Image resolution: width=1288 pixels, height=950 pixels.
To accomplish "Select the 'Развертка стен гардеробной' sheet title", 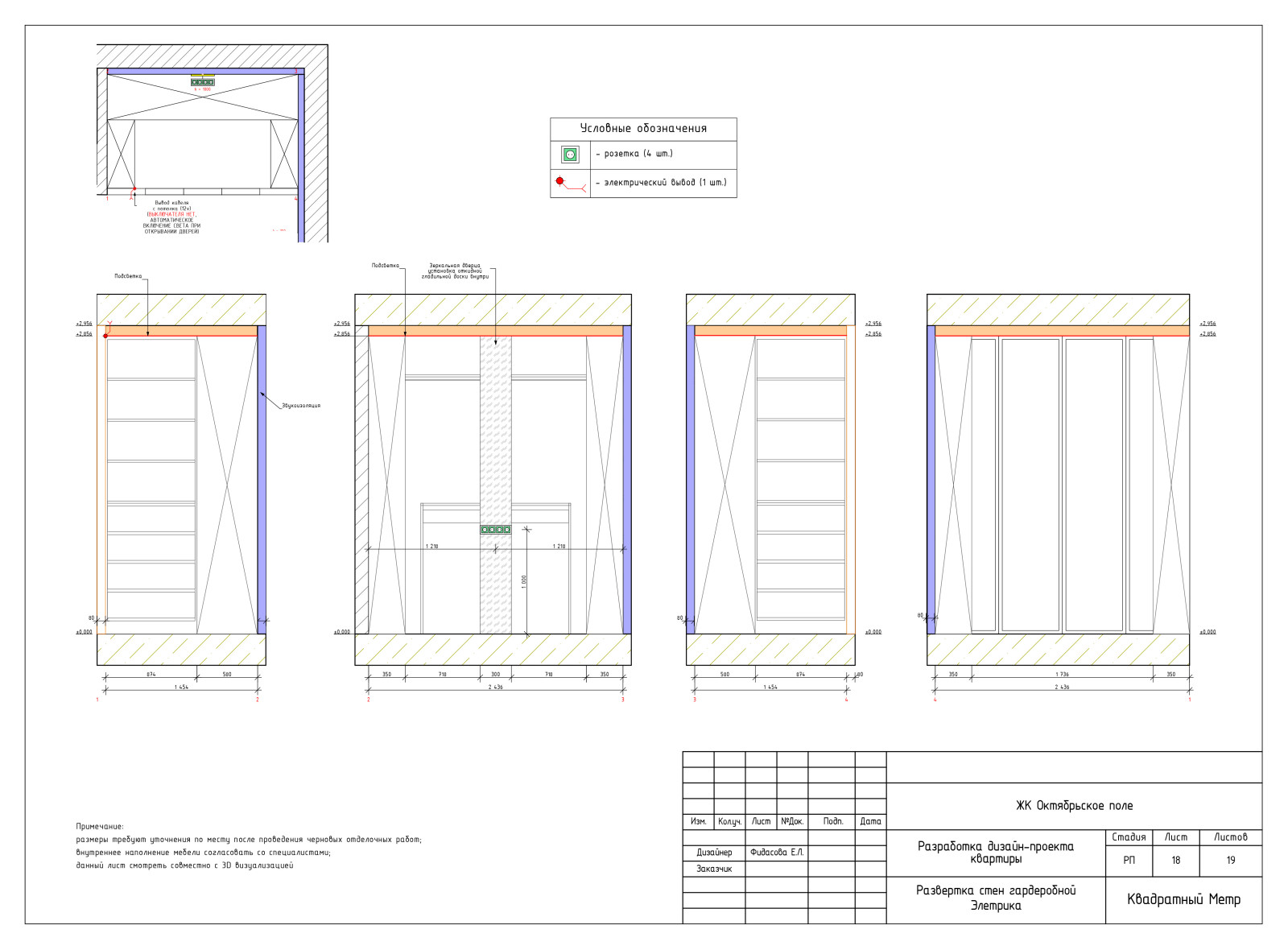I will (x=996, y=890).
